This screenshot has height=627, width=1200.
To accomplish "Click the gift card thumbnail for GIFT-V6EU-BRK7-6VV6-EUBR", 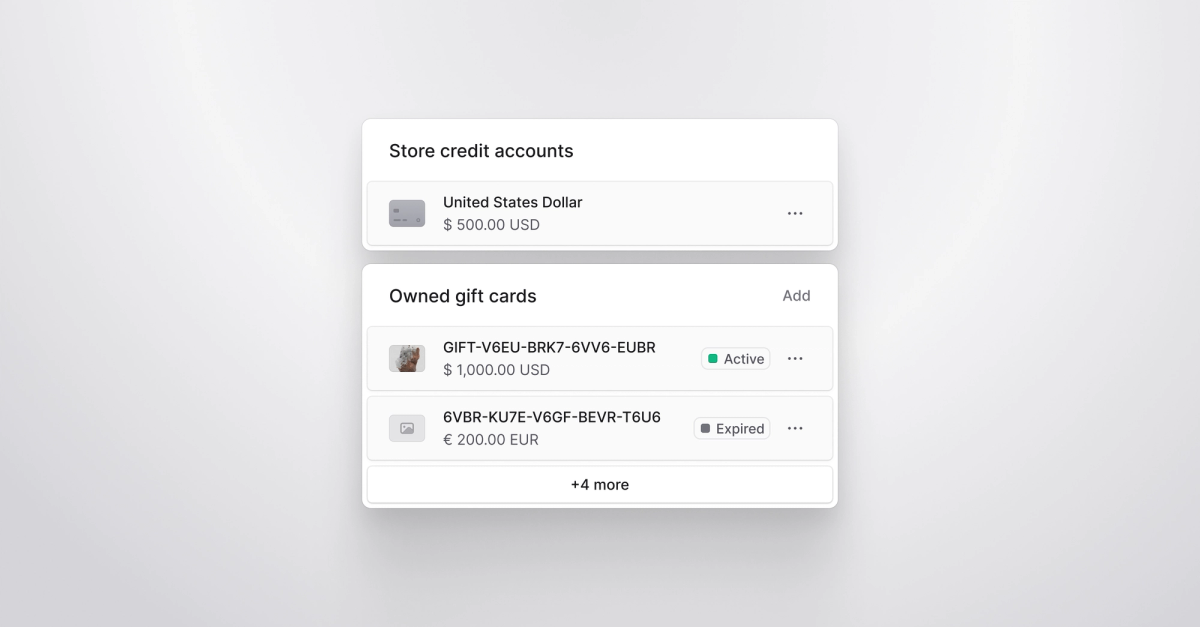I will coord(407,358).
